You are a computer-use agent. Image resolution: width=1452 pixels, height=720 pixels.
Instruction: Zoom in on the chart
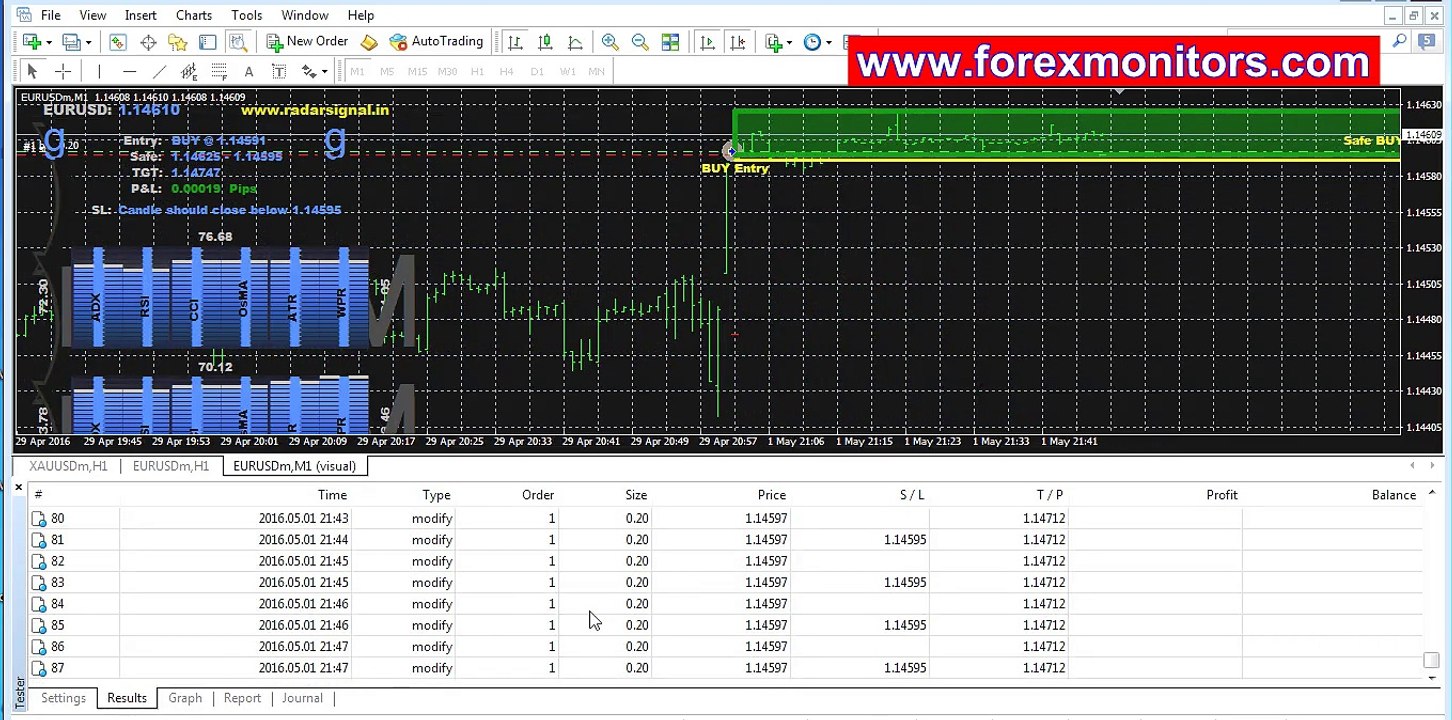(x=610, y=42)
